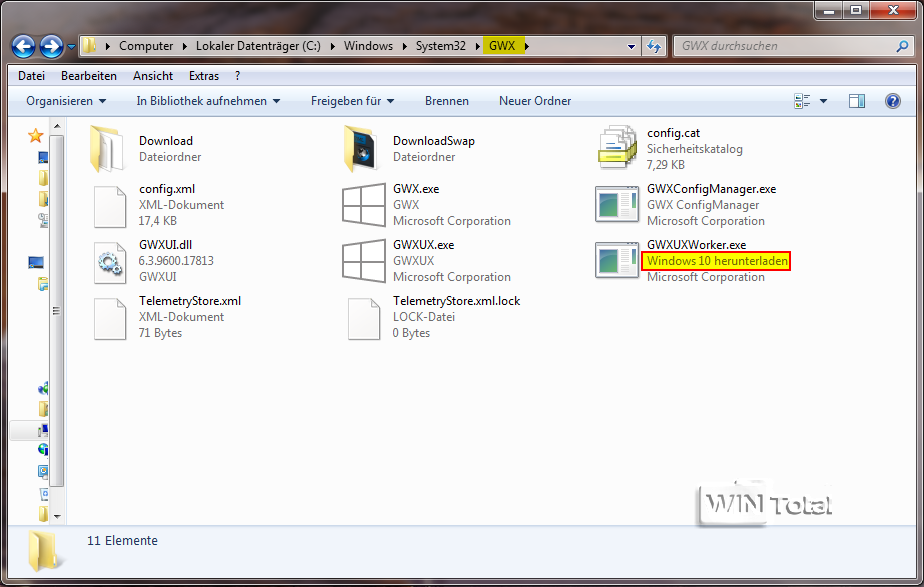Select the GWXUXWorker.exe icon
924x587 pixels.
click(x=617, y=260)
